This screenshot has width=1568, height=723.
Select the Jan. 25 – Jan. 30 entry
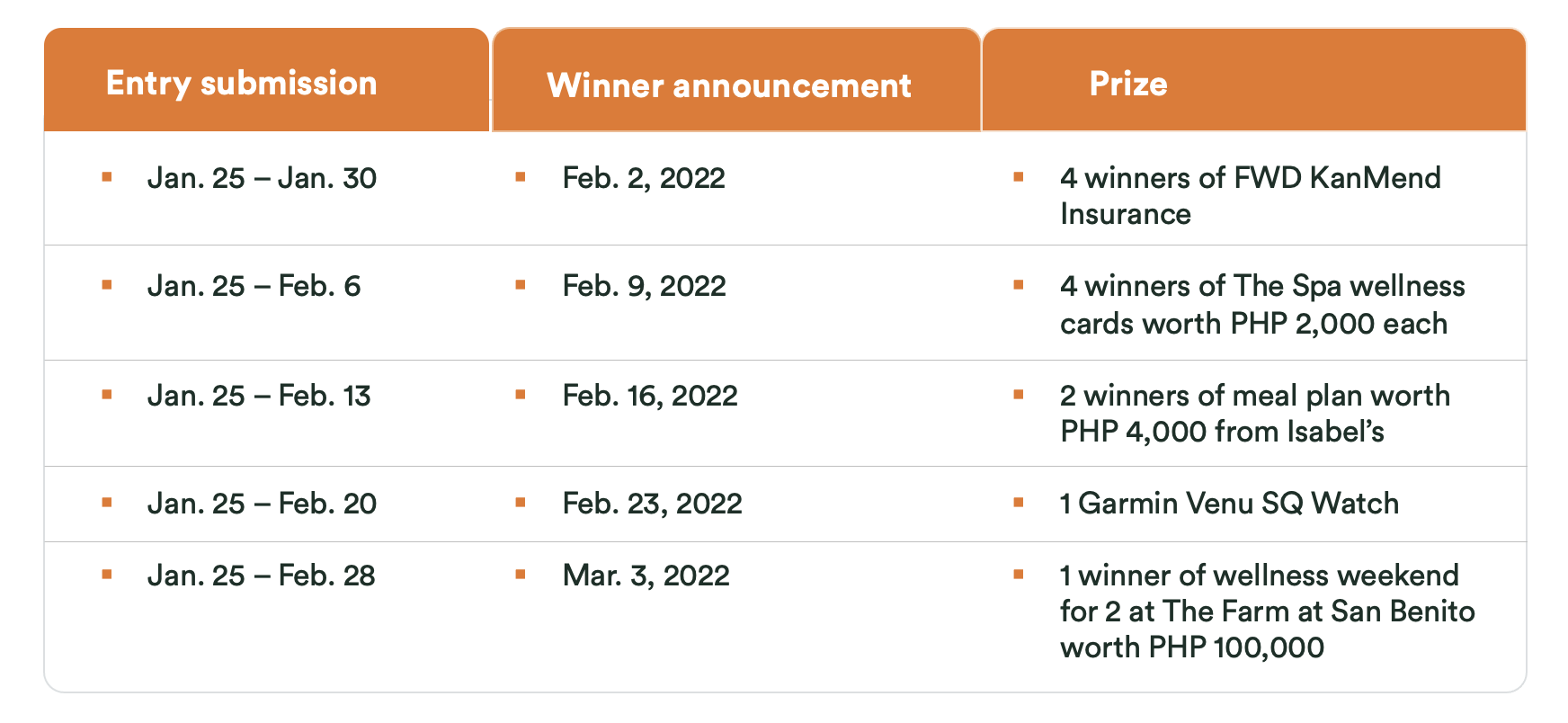pos(262,178)
